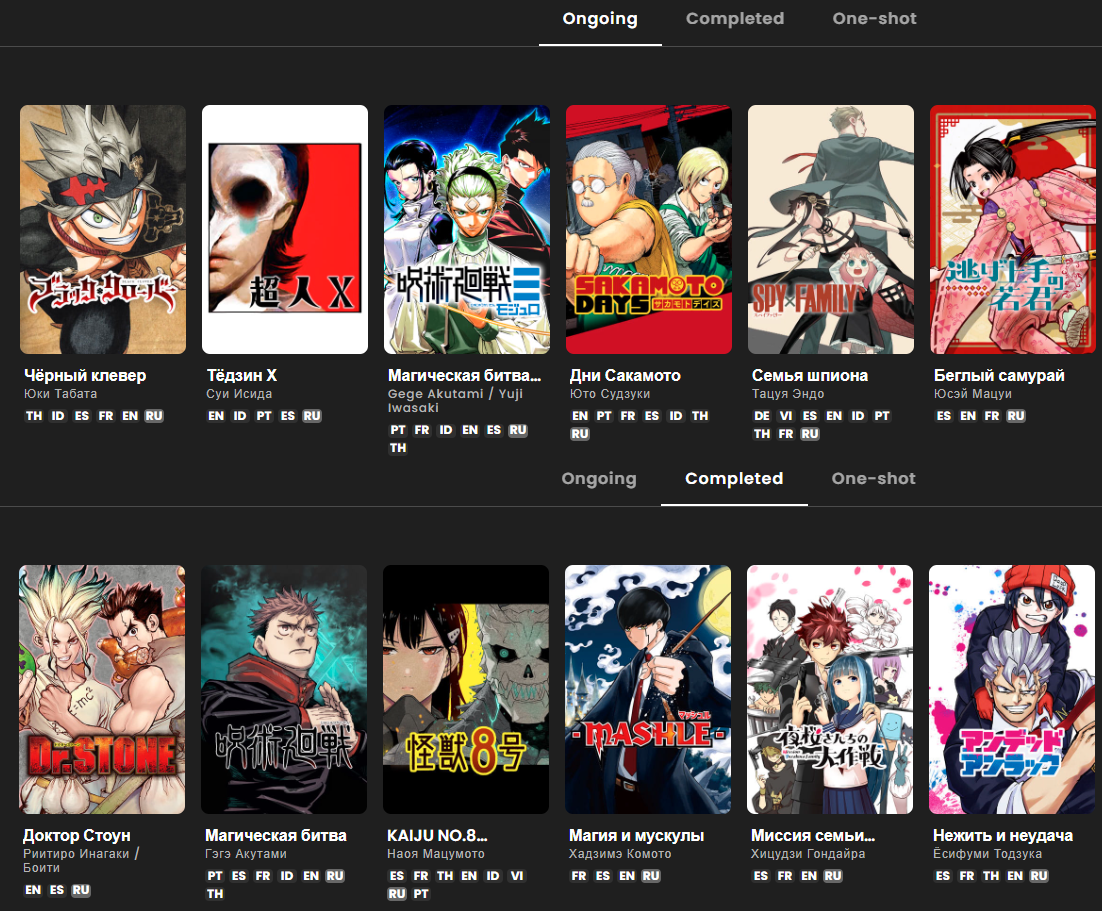Click the title Нежить и неудача
This screenshot has width=1102, height=912.
(1003, 835)
